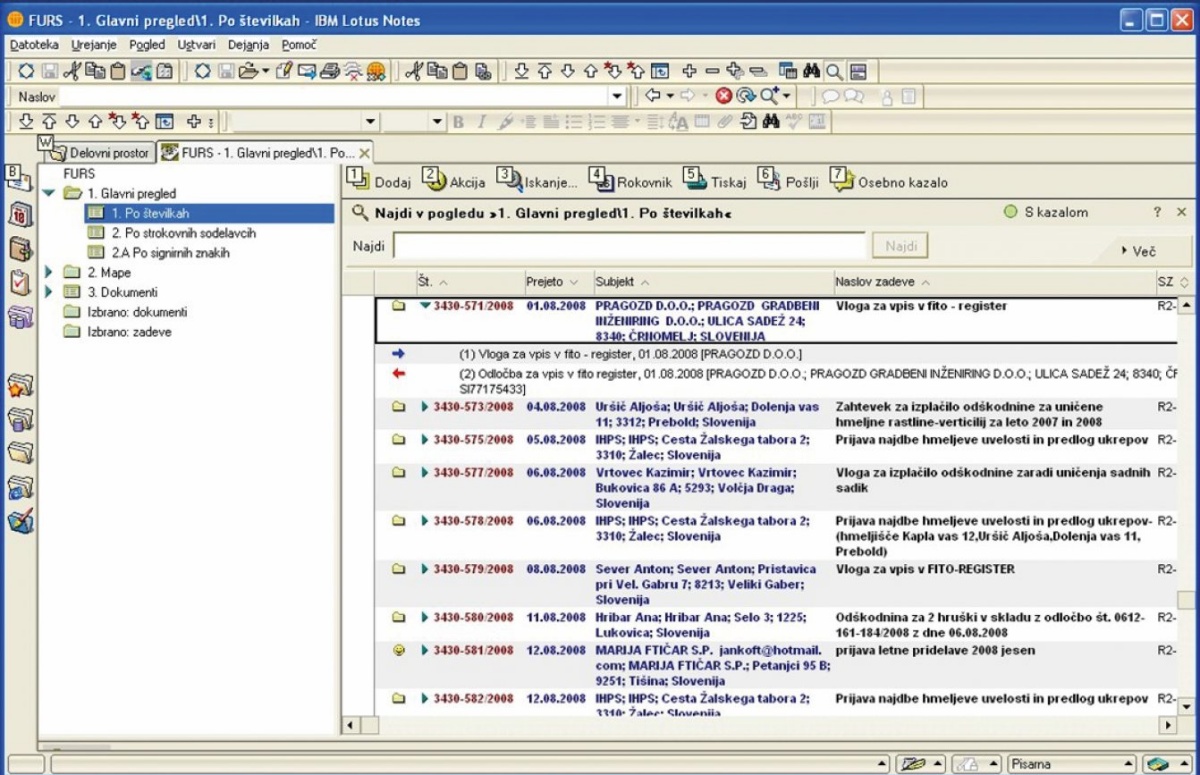Click the Najdi search button
1200x775 pixels.
click(900, 246)
